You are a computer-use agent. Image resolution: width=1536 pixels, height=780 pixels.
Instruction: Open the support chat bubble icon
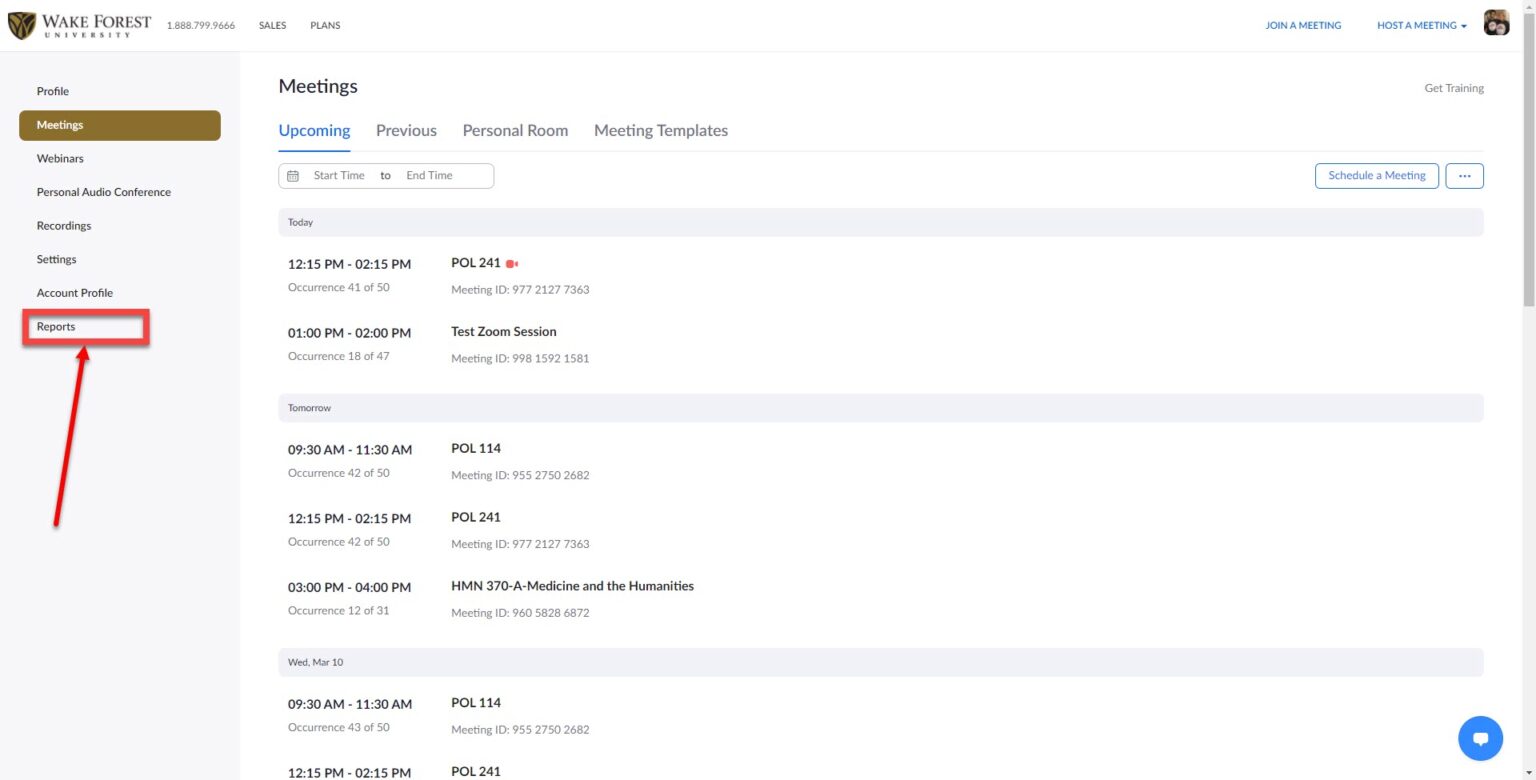pyautogui.click(x=1480, y=738)
